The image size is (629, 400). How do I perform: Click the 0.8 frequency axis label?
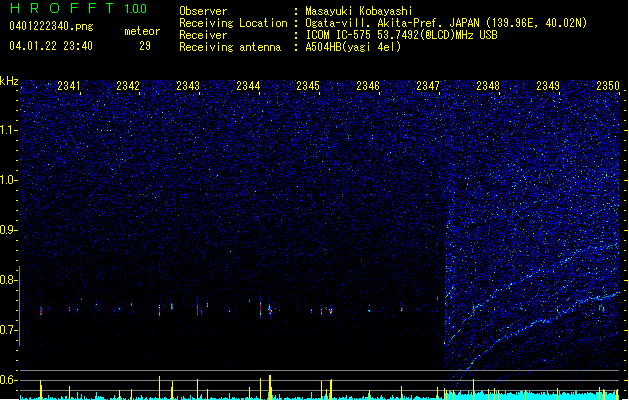point(9,280)
